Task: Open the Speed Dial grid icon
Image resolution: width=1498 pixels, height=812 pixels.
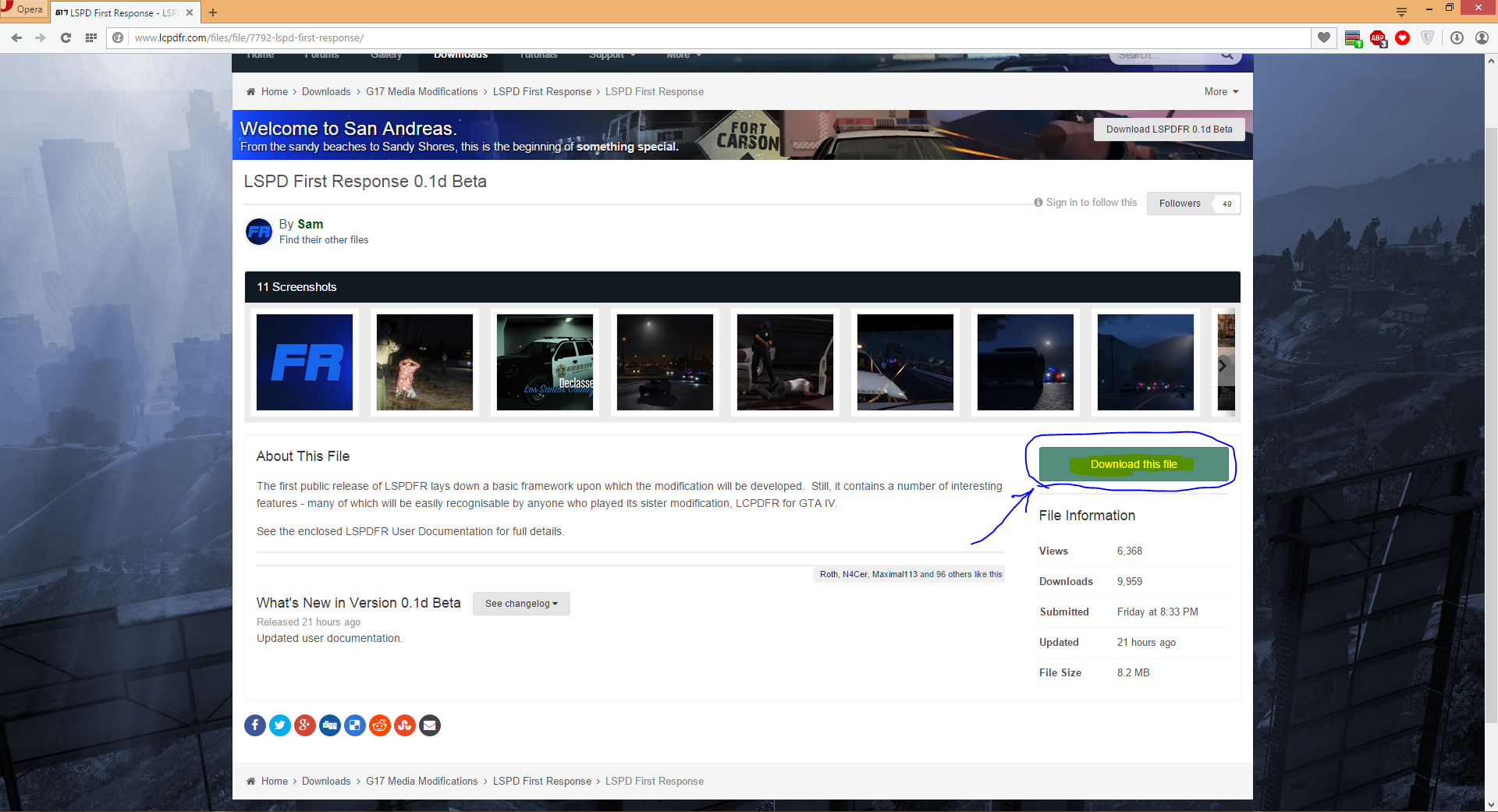Action: pyautogui.click(x=91, y=37)
